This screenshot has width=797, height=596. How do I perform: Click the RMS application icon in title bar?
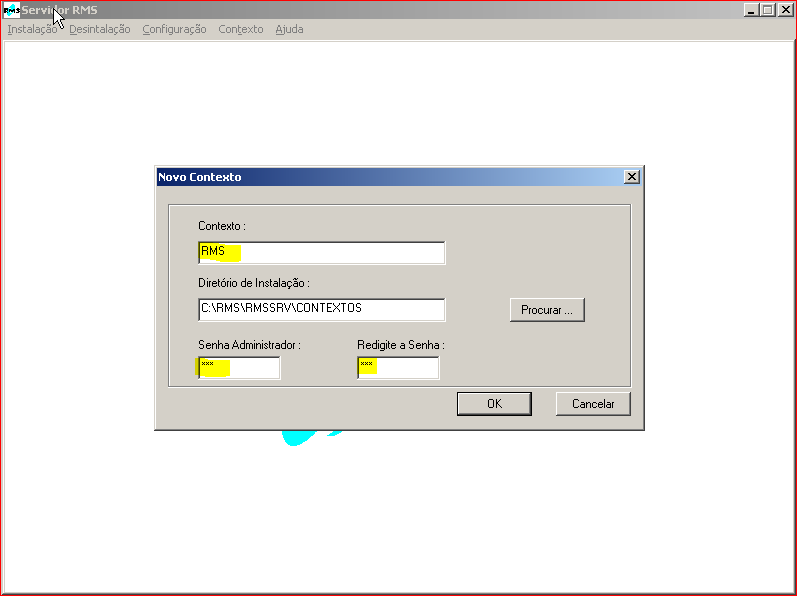click(11, 10)
